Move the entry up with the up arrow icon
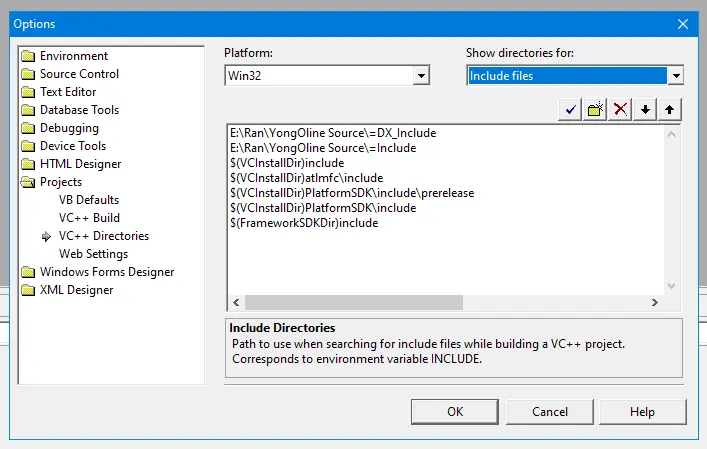The height and width of the screenshot is (449, 707). 670,110
